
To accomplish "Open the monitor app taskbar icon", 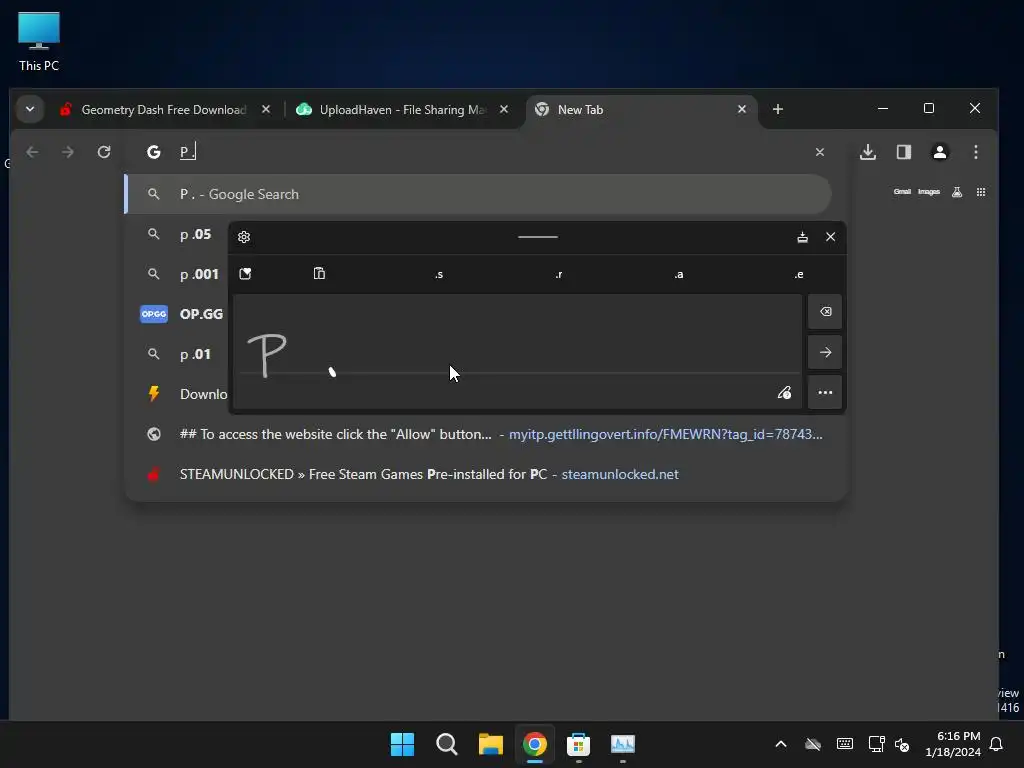I will pos(623,744).
